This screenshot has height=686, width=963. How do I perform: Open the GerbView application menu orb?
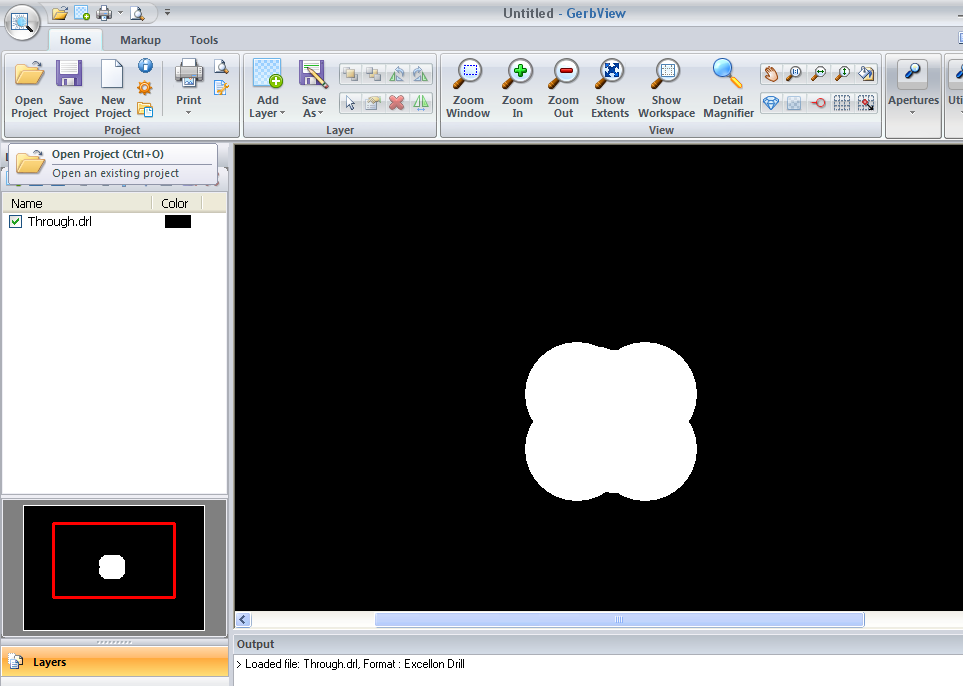pyautogui.click(x=22, y=22)
